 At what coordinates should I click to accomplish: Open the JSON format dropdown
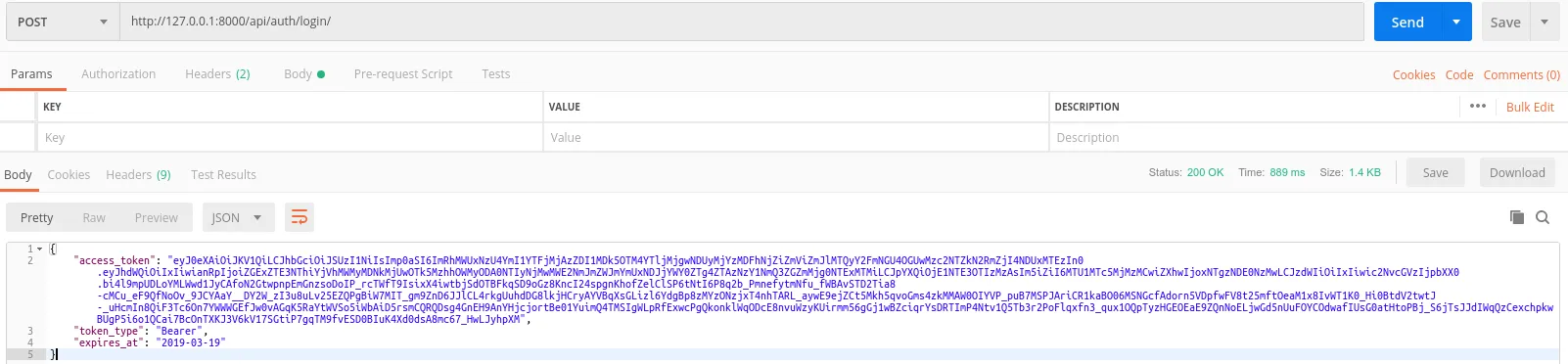tap(238, 217)
